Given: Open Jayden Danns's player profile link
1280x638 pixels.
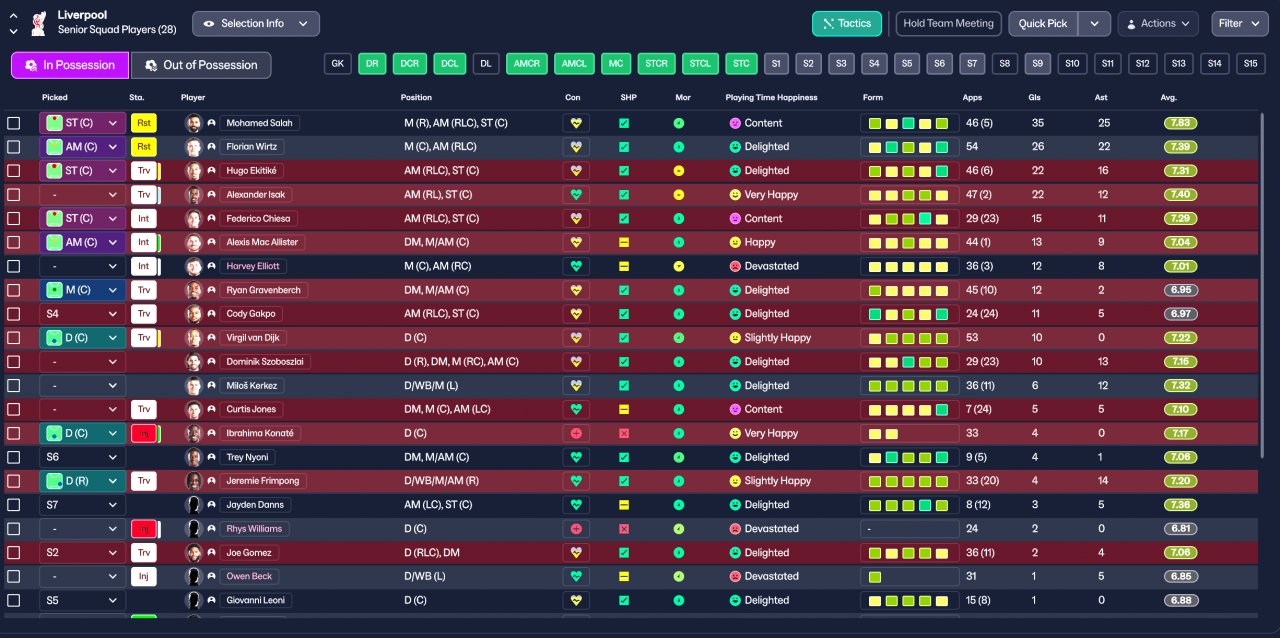Looking at the screenshot, I should point(253,505).
